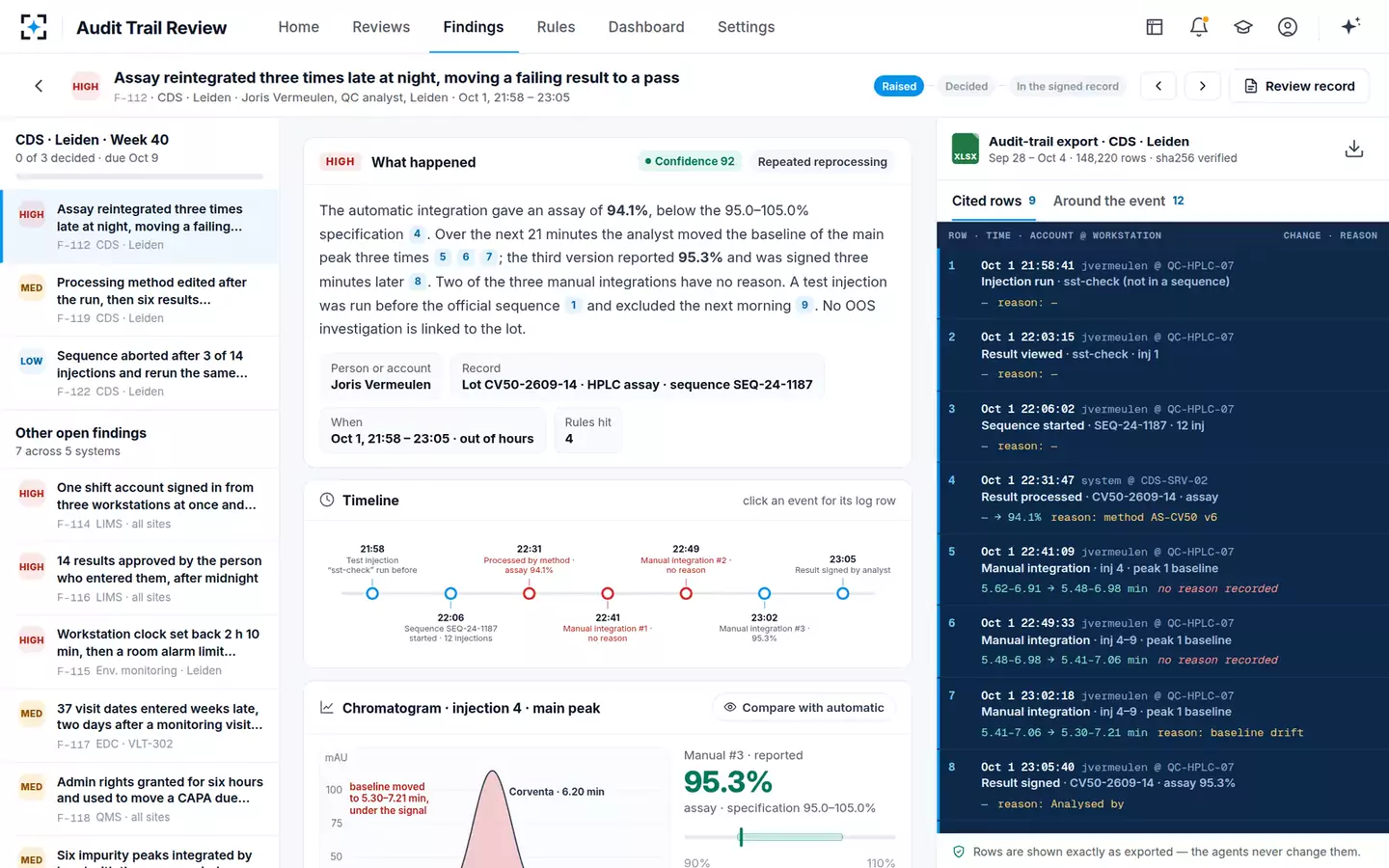Viewport: 1389px width, 868px height.
Task: Open finding F-112 Assay reintegrated three times
Action: point(140,226)
